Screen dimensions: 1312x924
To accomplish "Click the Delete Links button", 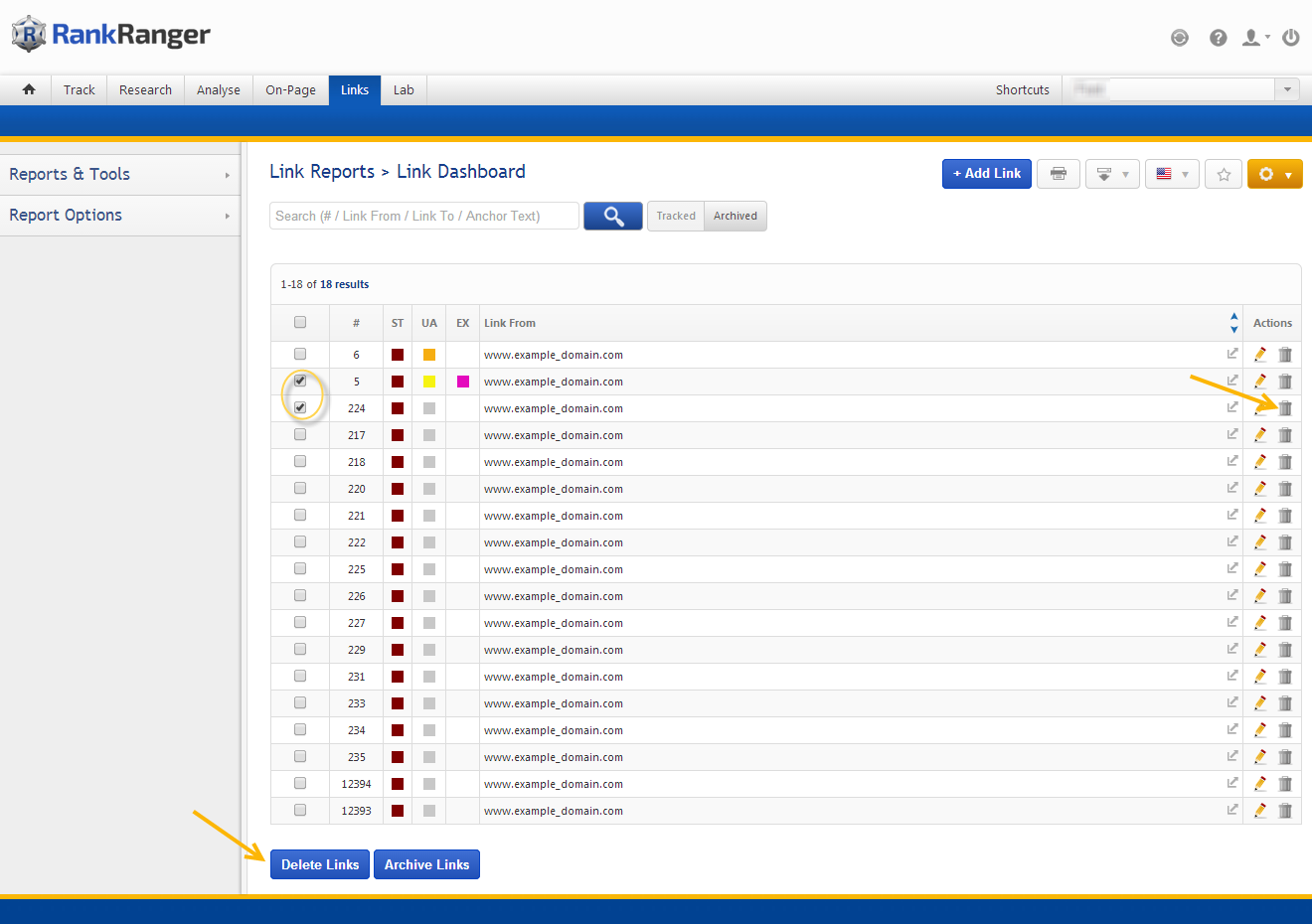I will (320, 864).
